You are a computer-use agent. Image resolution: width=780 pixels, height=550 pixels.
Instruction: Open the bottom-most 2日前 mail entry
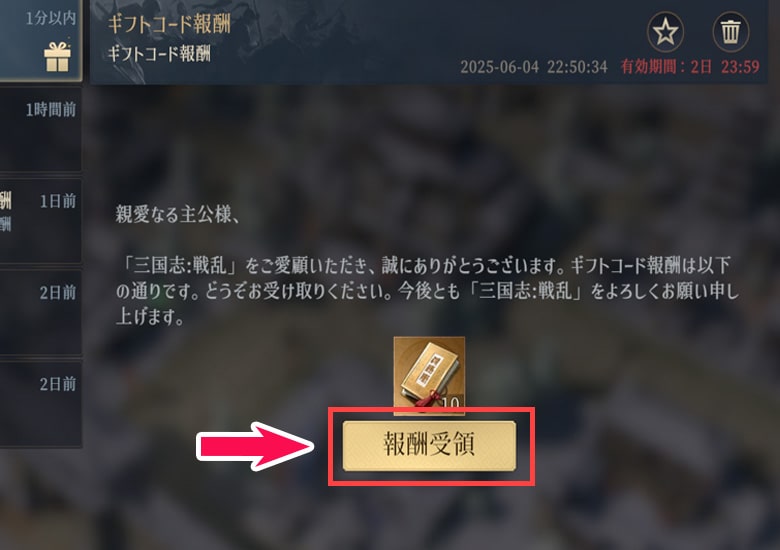(41, 404)
